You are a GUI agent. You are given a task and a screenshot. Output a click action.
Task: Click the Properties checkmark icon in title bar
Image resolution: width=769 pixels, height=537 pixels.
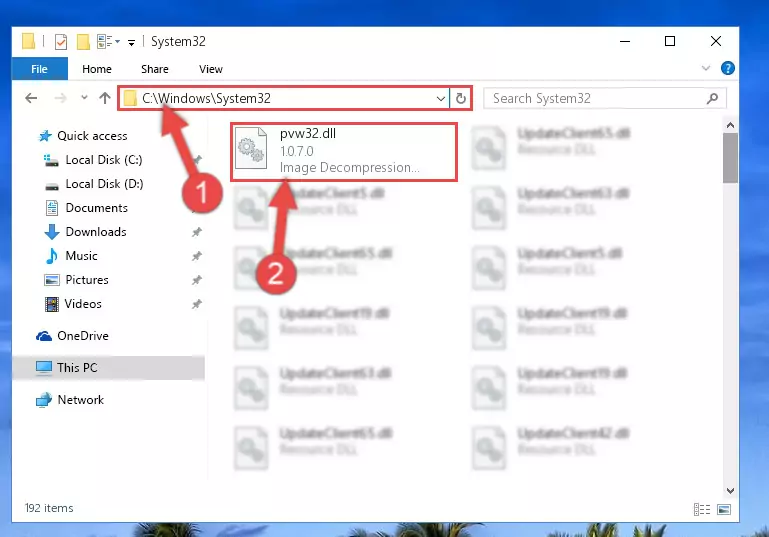pyautogui.click(x=61, y=42)
